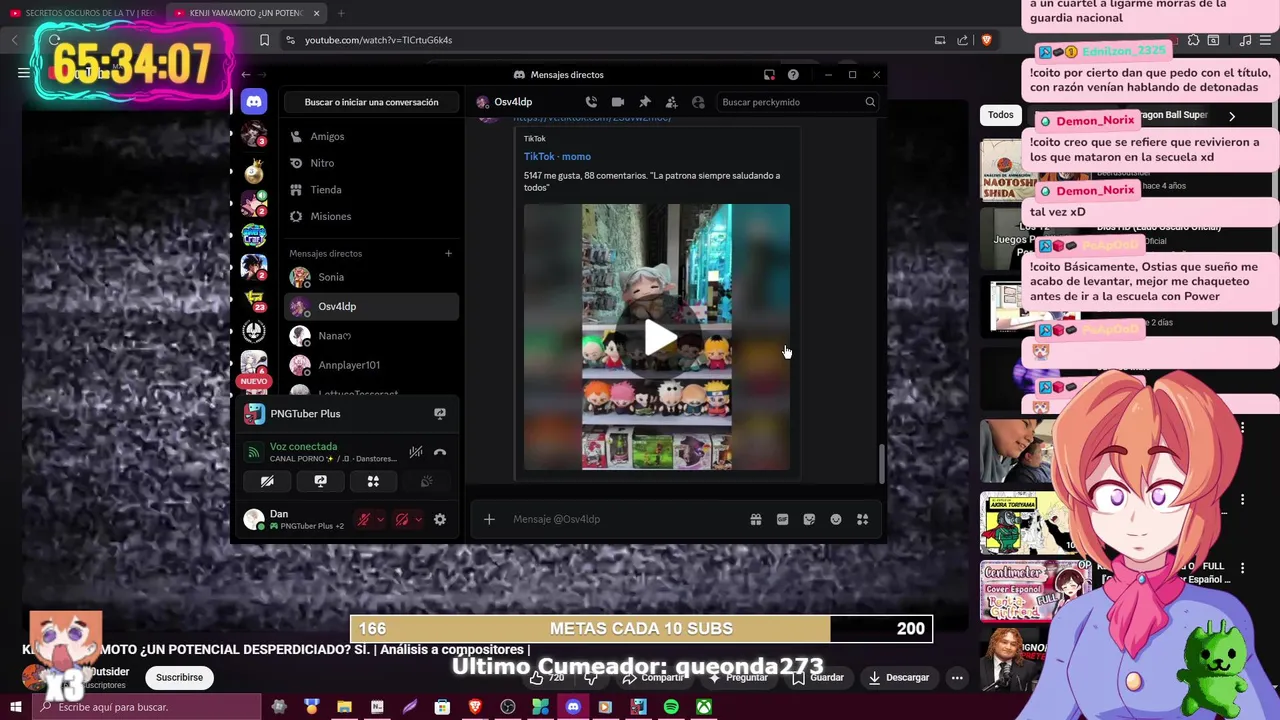The width and height of the screenshot is (1280, 720).
Task: Open YouTube hamburger guide menu
Action: 24,73
